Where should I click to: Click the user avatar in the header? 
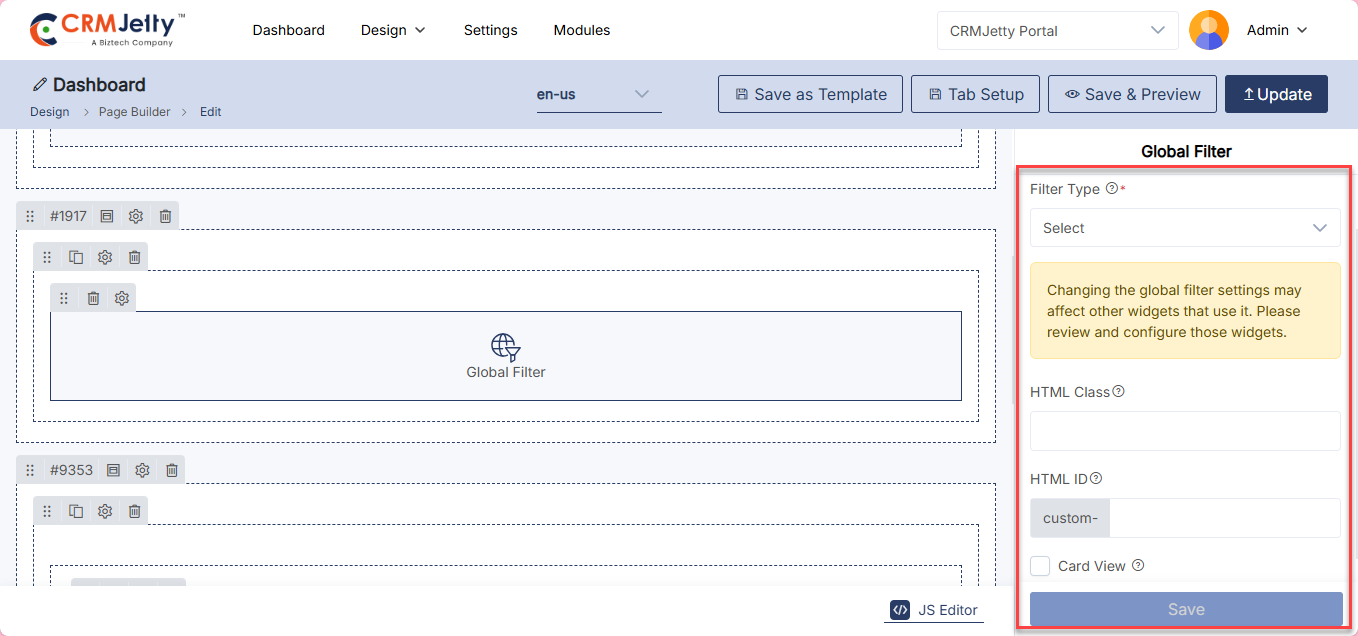pos(1208,30)
